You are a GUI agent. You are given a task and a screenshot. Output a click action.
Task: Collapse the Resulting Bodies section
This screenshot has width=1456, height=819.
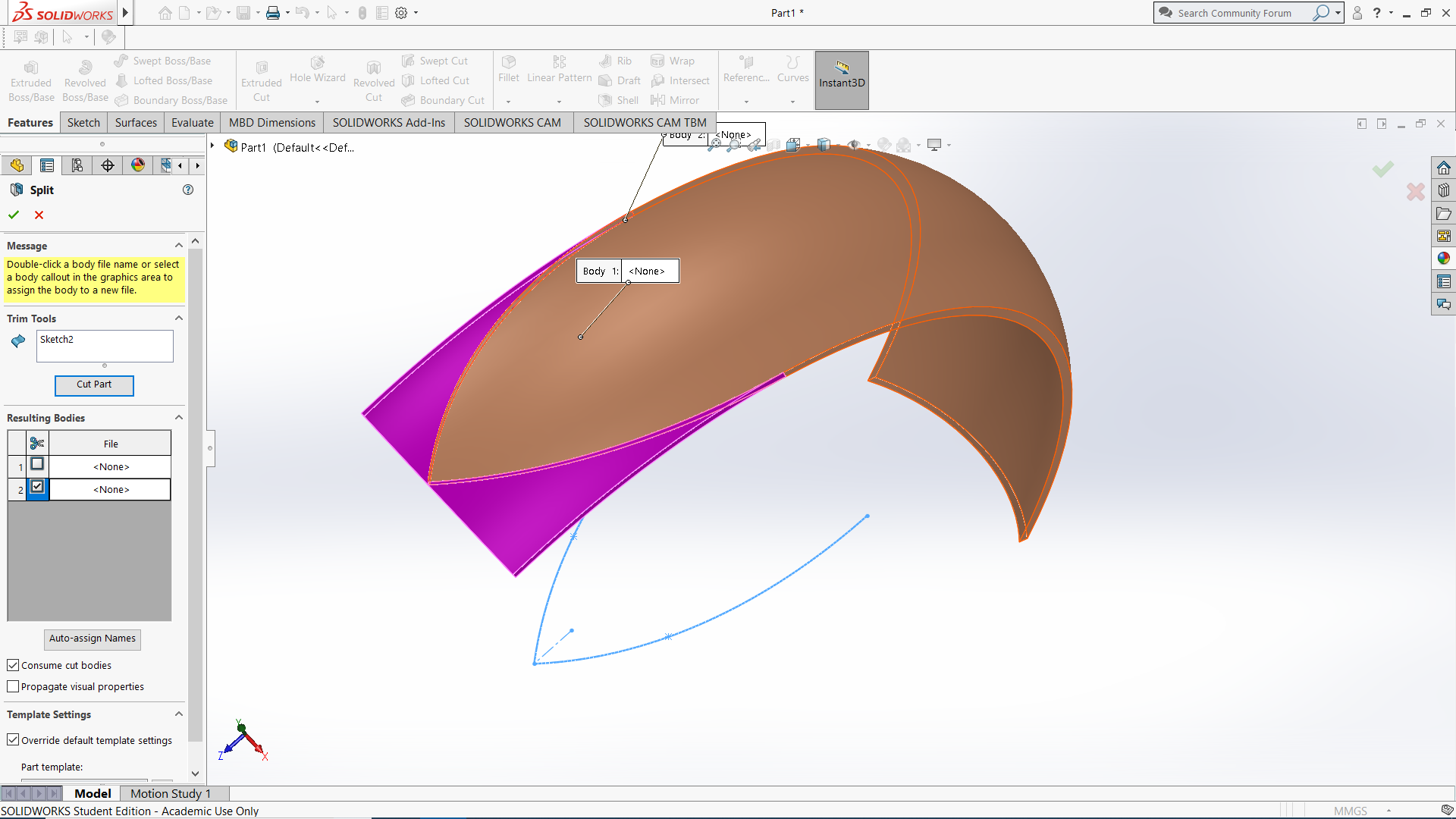[179, 417]
